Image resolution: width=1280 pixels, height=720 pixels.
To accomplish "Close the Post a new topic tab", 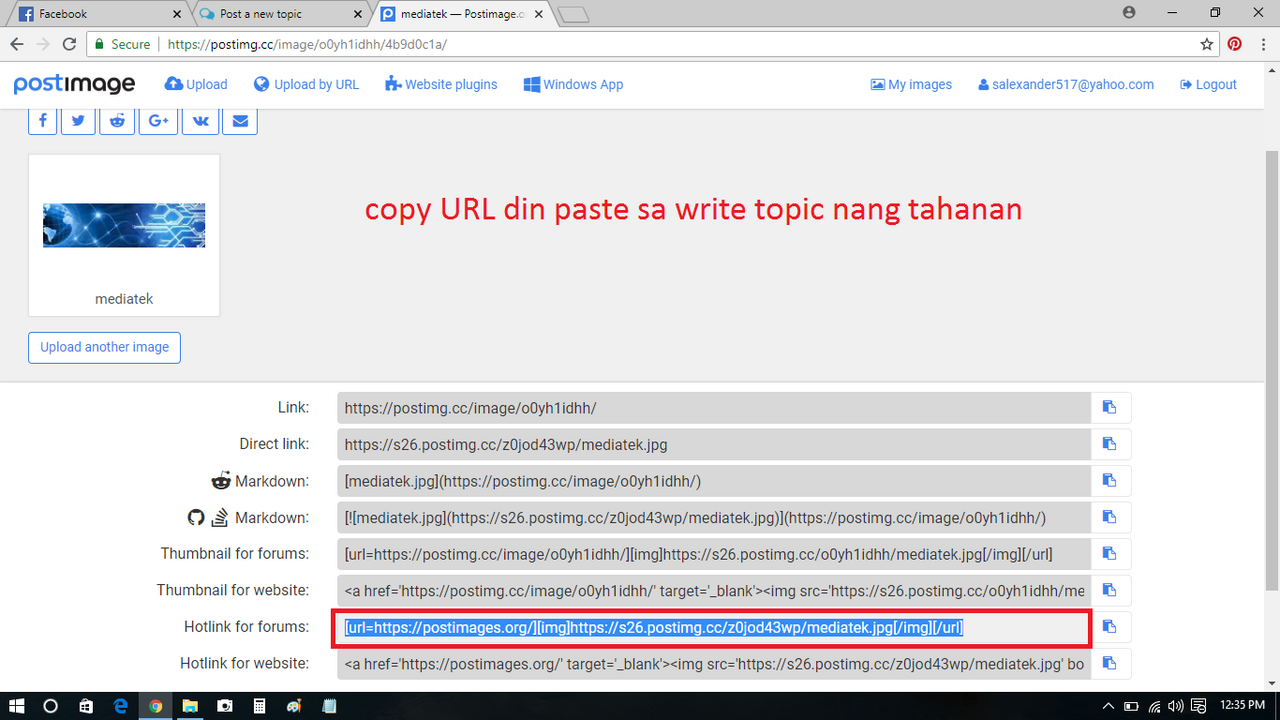I will coord(358,14).
